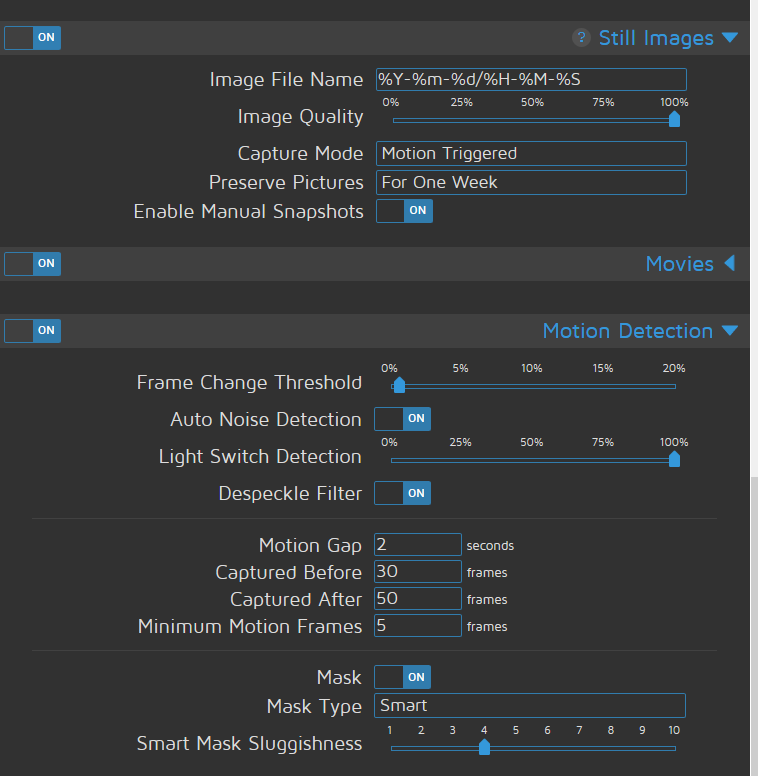Toggle the Still Images main switch

tap(33, 38)
